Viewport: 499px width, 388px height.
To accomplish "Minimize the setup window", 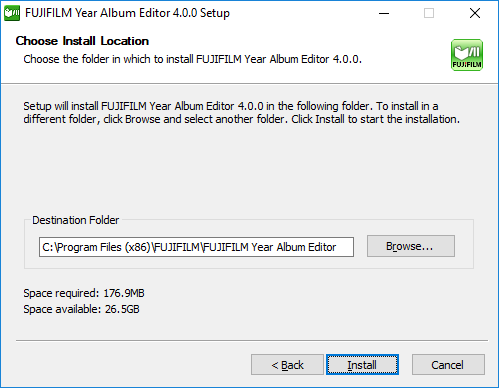I will point(384,13).
